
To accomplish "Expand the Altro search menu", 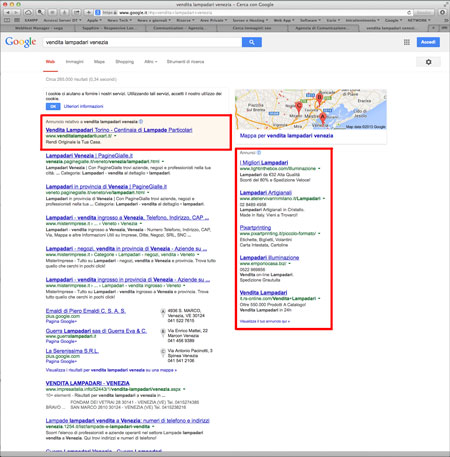I will pos(151,62).
